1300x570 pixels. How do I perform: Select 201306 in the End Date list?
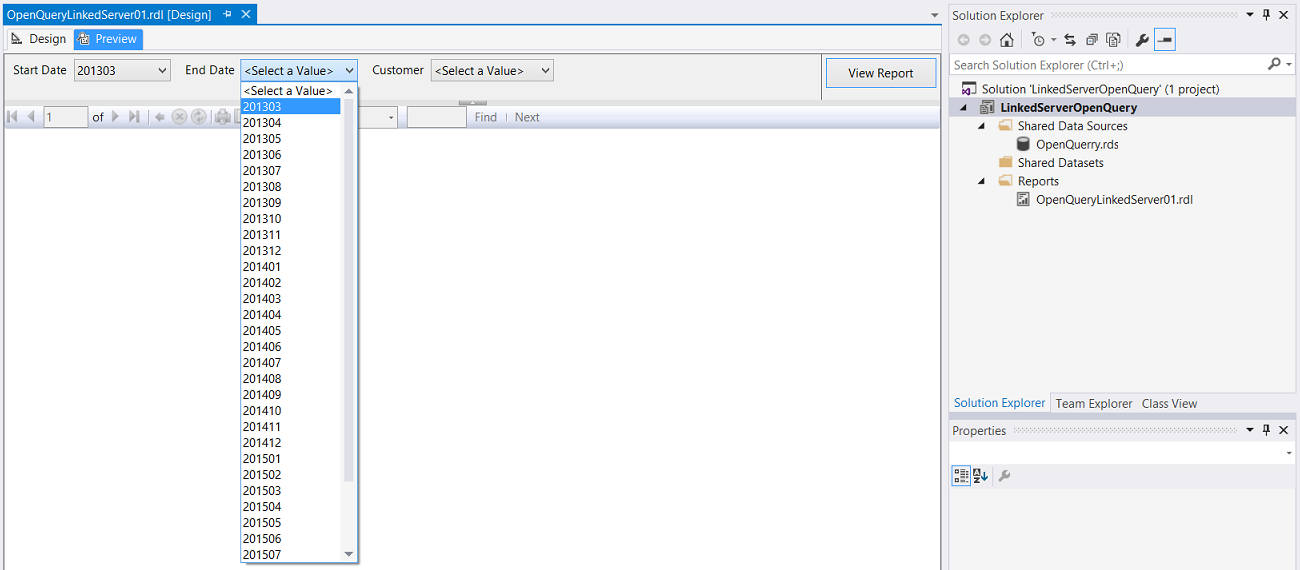point(291,154)
